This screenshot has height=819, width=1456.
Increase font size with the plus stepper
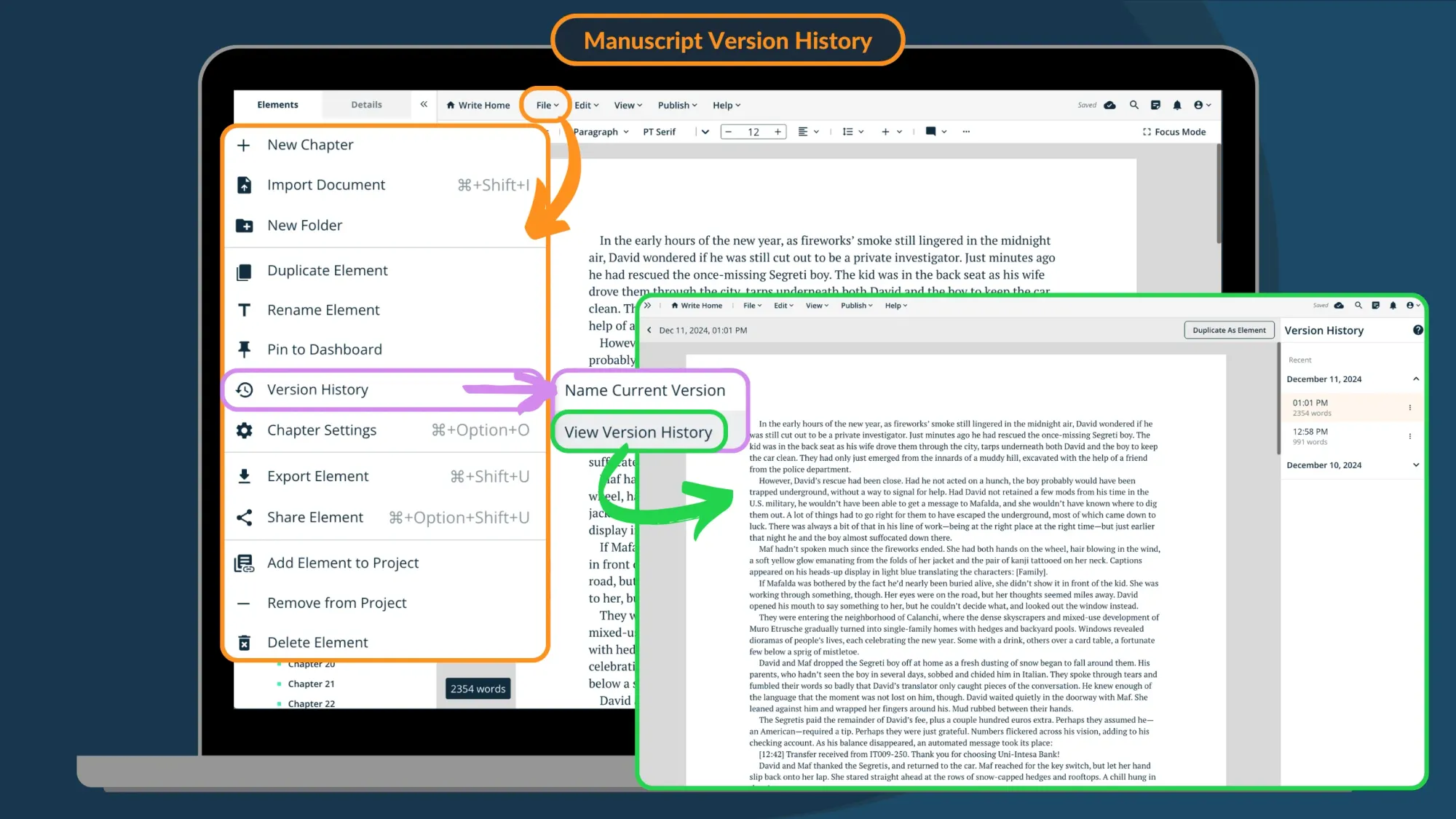coord(778,132)
